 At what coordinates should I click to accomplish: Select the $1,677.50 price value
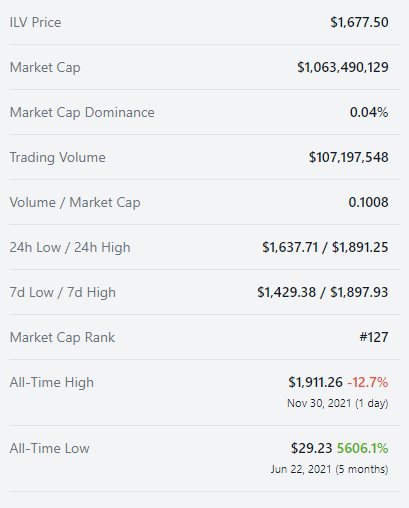pyautogui.click(x=359, y=22)
